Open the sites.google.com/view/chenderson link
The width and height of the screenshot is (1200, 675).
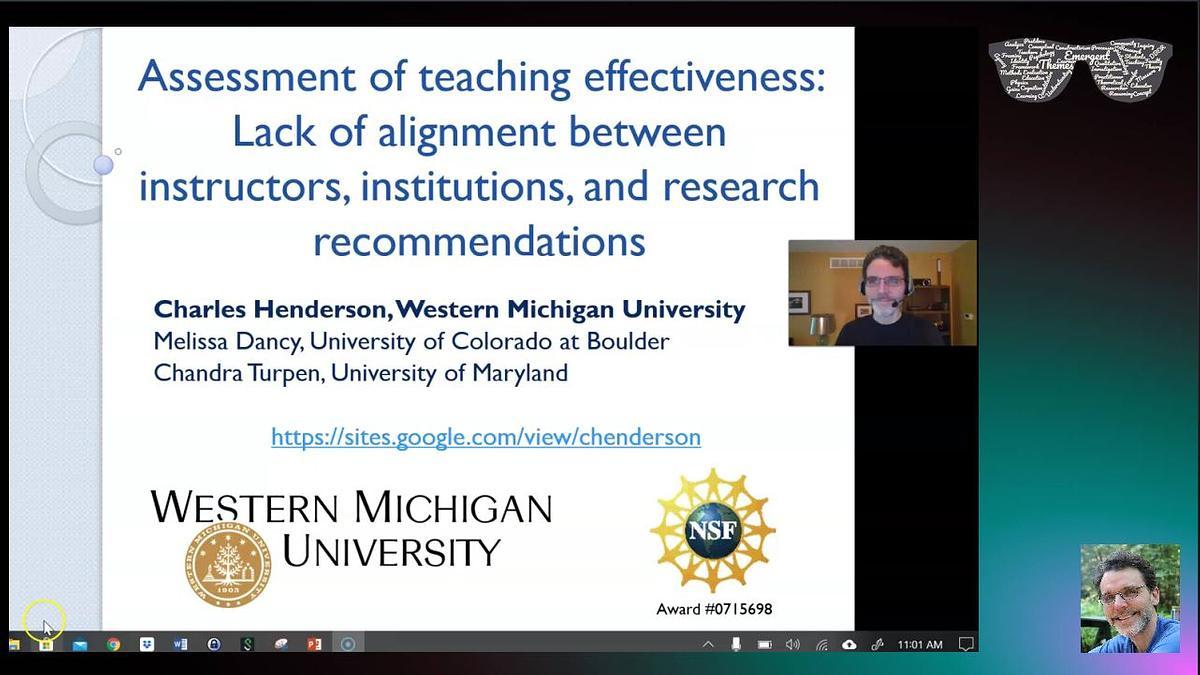coord(485,436)
